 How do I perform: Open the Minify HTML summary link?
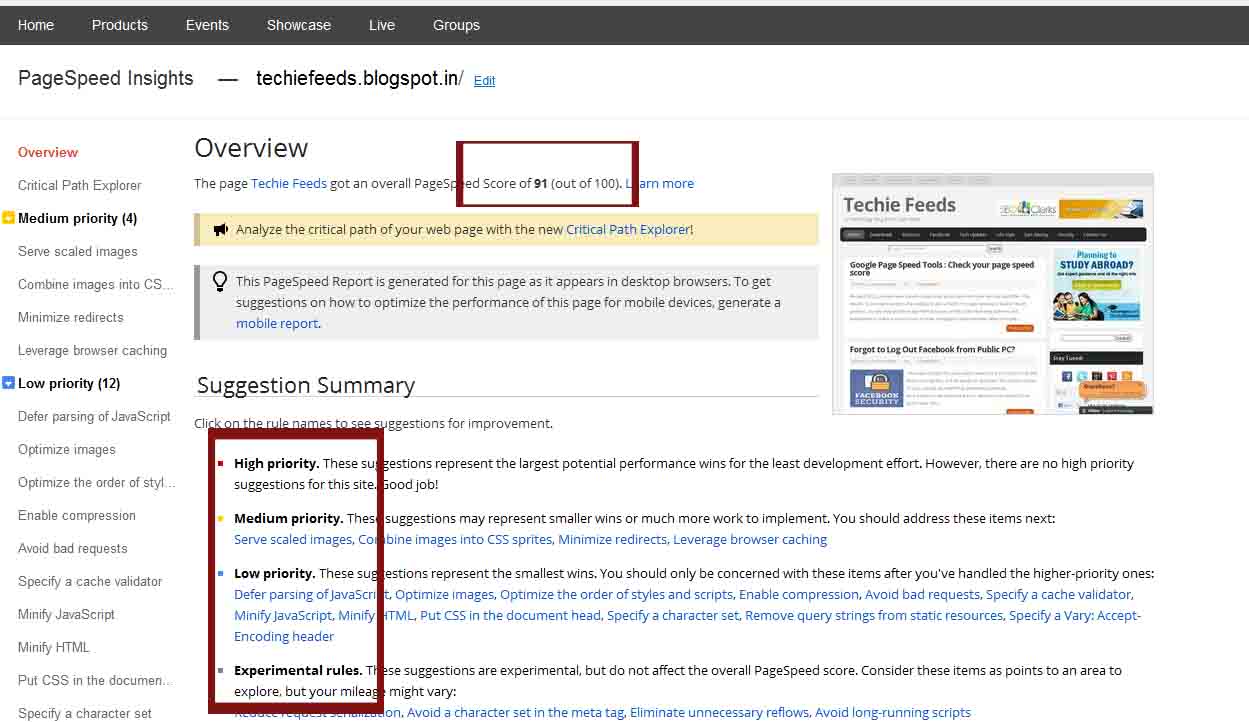[376, 615]
